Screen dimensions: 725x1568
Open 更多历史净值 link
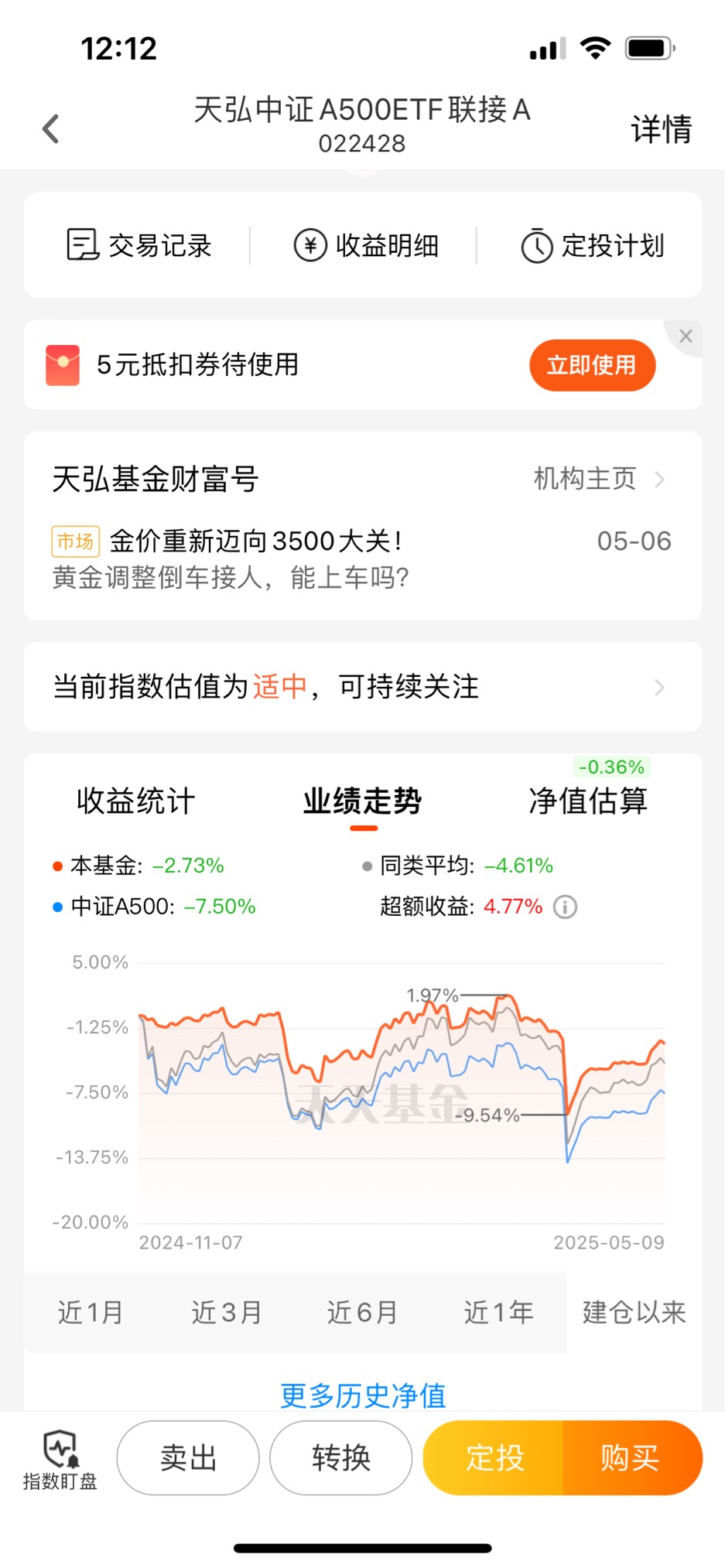(x=363, y=1395)
